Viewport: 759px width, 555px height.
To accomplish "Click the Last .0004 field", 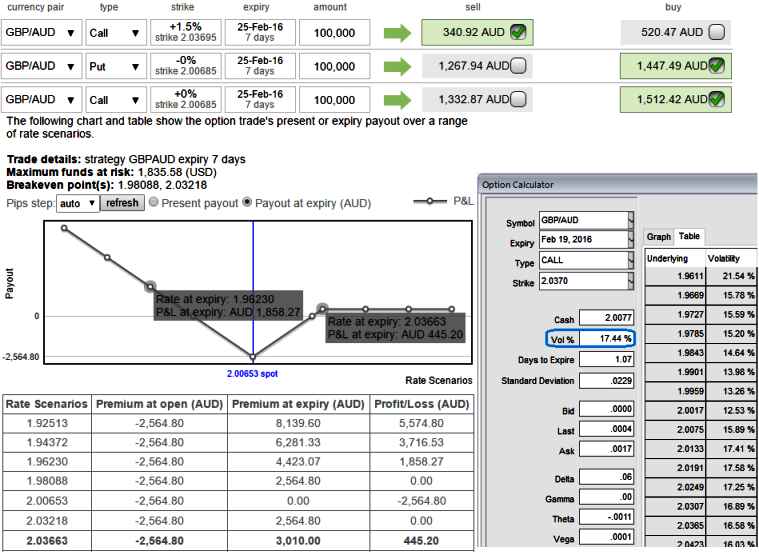I will pyautogui.click(x=607, y=429).
